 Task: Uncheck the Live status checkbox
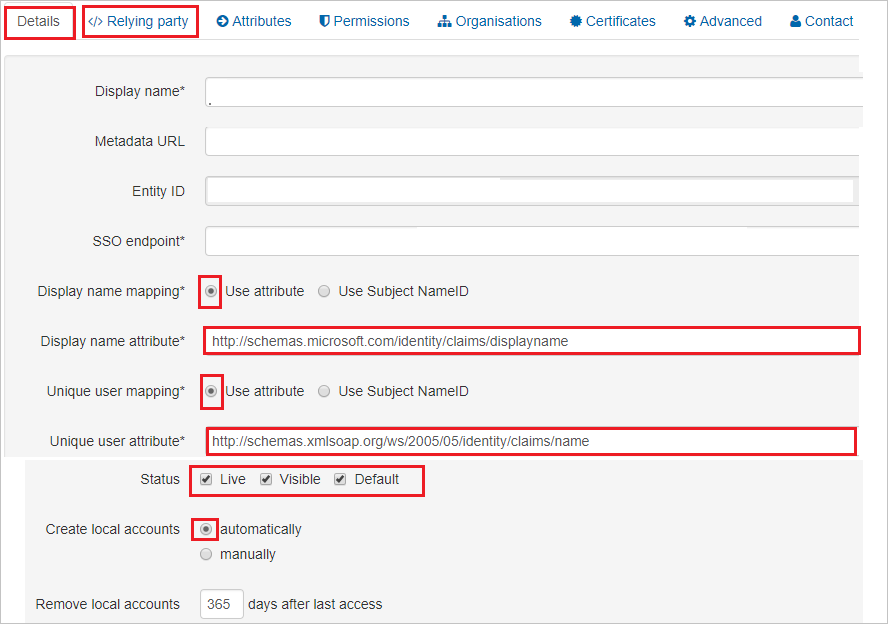click(x=206, y=479)
